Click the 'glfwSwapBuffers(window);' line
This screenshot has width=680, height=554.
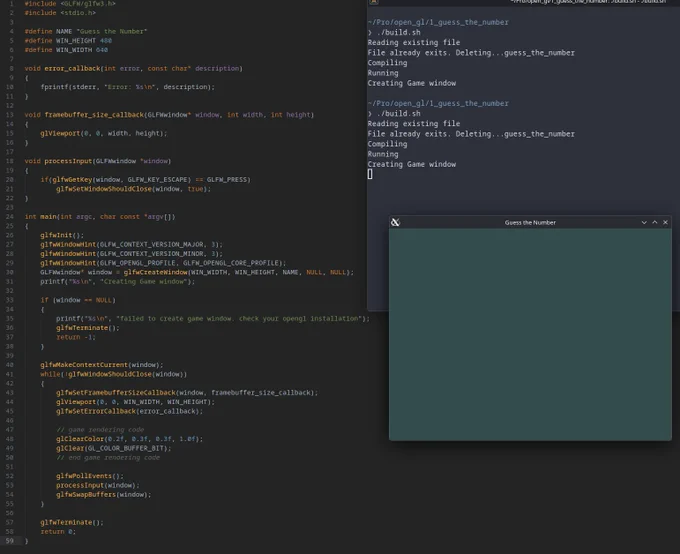pos(104,495)
